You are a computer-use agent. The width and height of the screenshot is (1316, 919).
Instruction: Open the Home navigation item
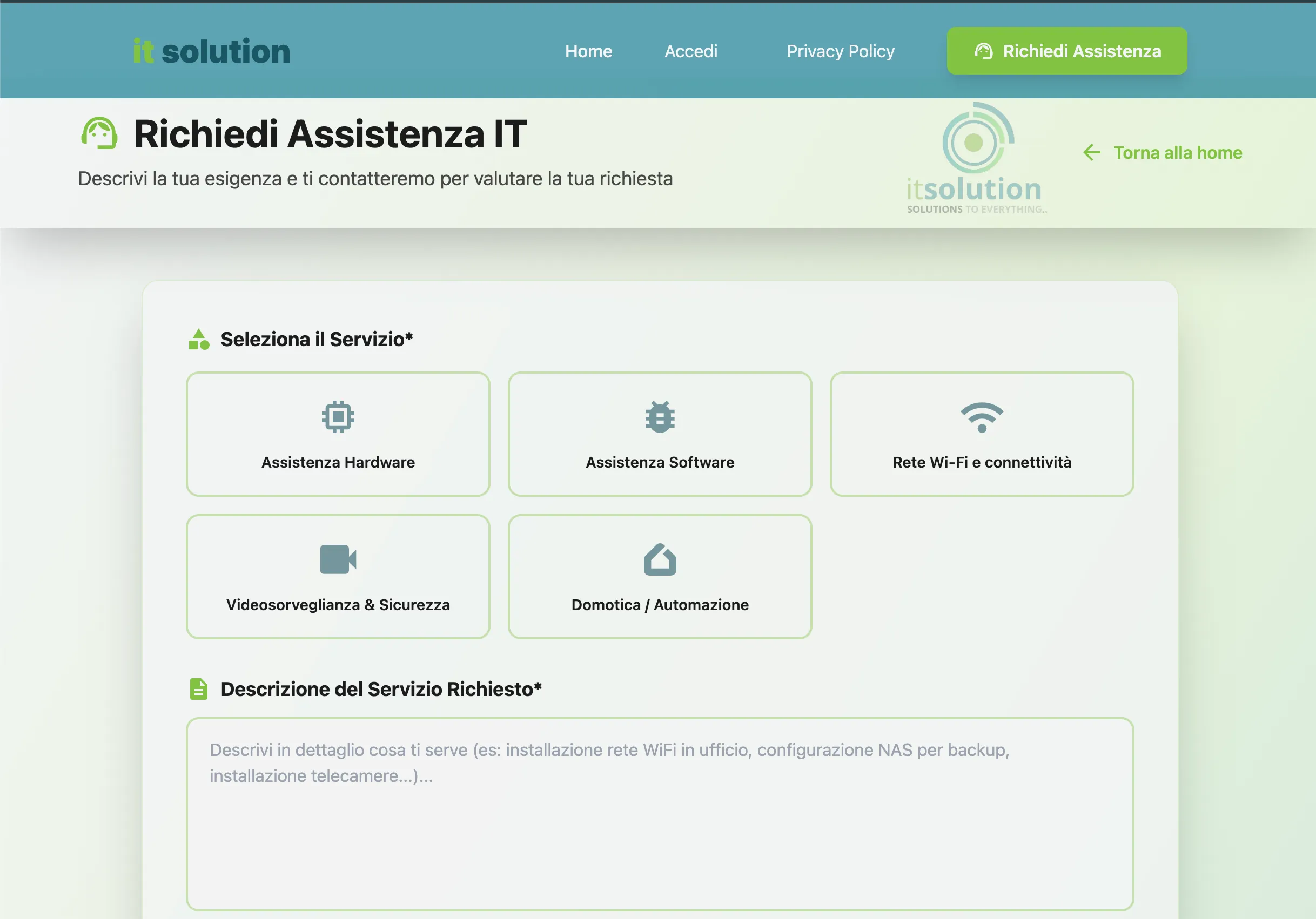[x=589, y=51]
